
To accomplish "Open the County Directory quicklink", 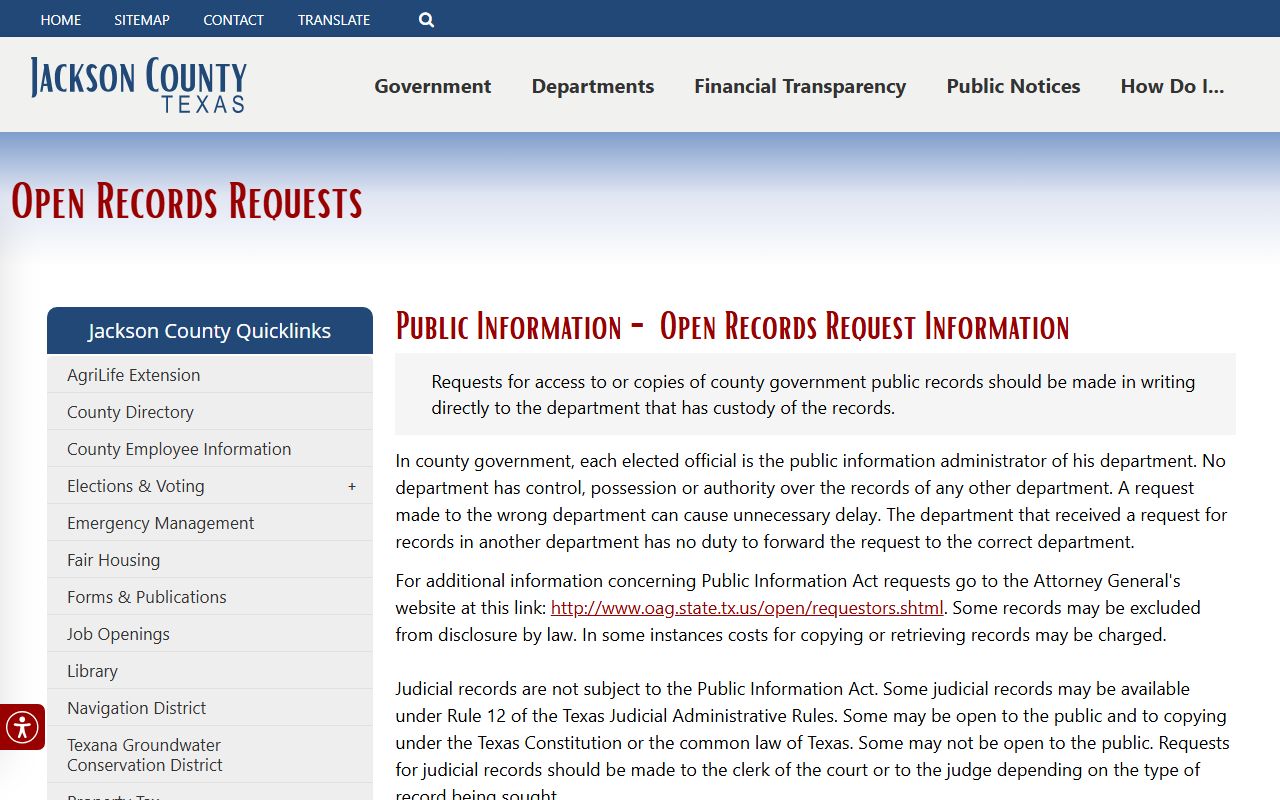I will pyautogui.click(x=210, y=412).
